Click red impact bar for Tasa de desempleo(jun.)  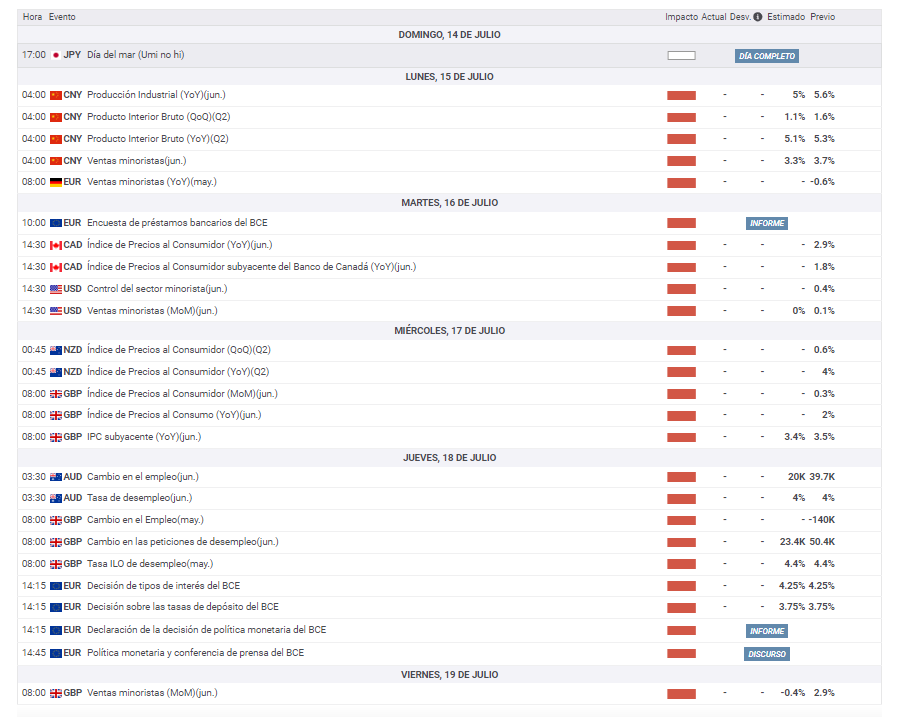pos(681,498)
